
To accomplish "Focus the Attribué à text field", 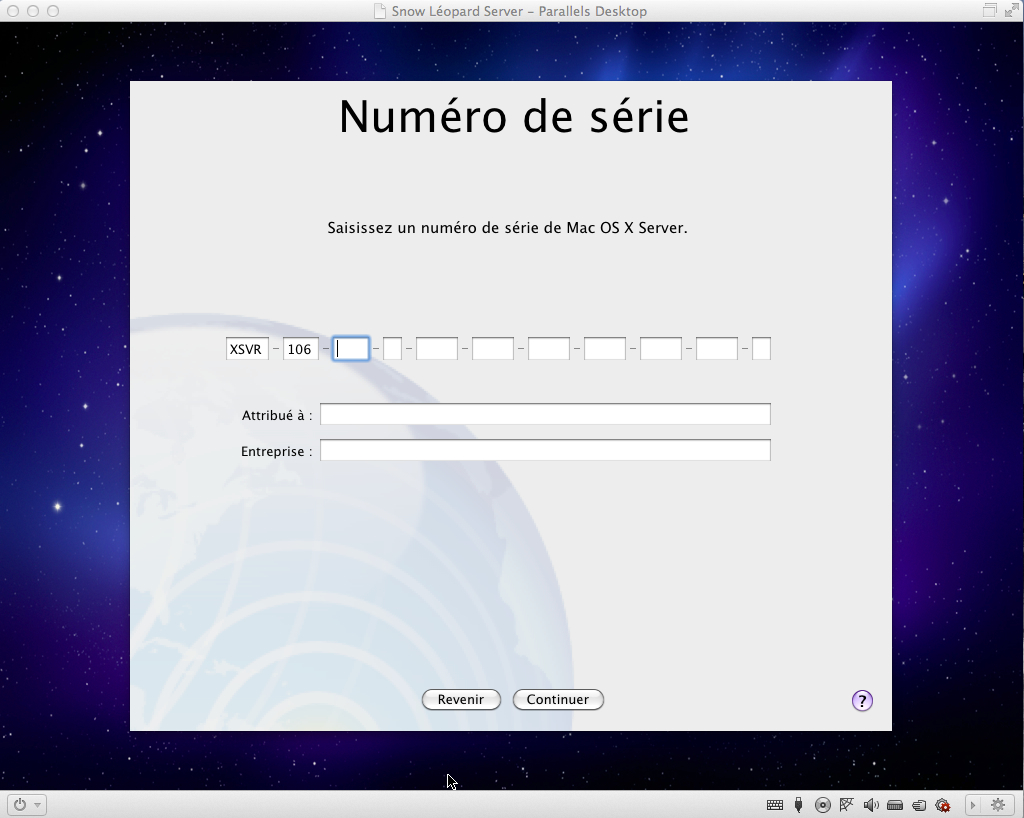I will pos(545,414).
